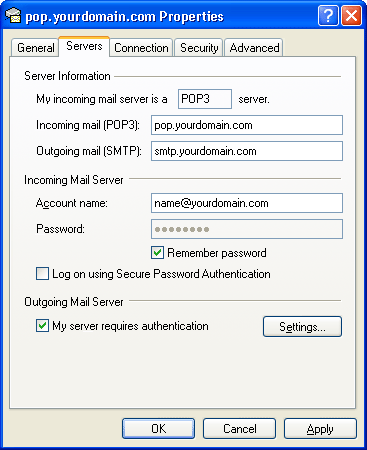Toggle the Remember password checkbox
This screenshot has height=450, width=367.
pyautogui.click(x=157, y=253)
